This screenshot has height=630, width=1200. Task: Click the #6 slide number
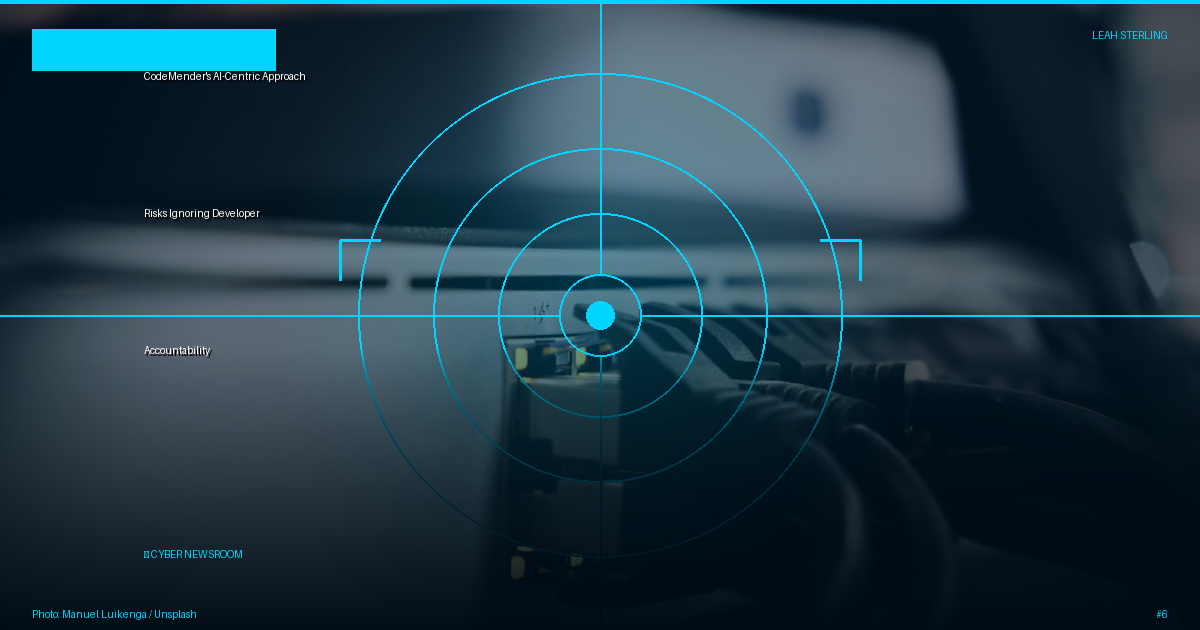(1161, 614)
